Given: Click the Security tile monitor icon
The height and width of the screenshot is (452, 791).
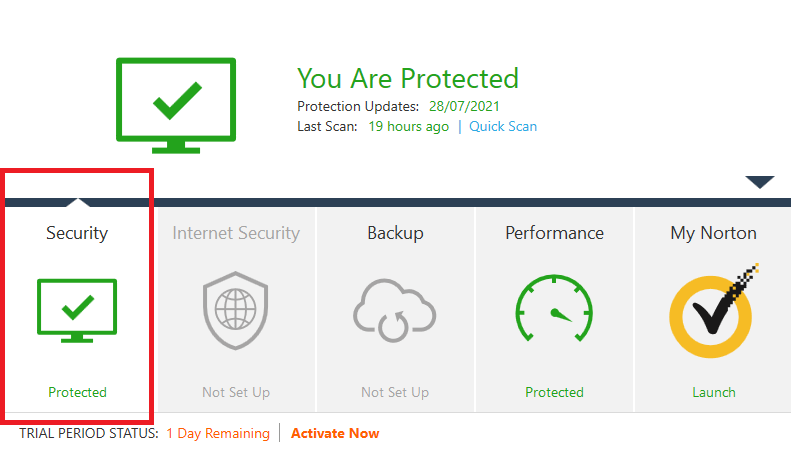Looking at the screenshot, I should 77,311.
